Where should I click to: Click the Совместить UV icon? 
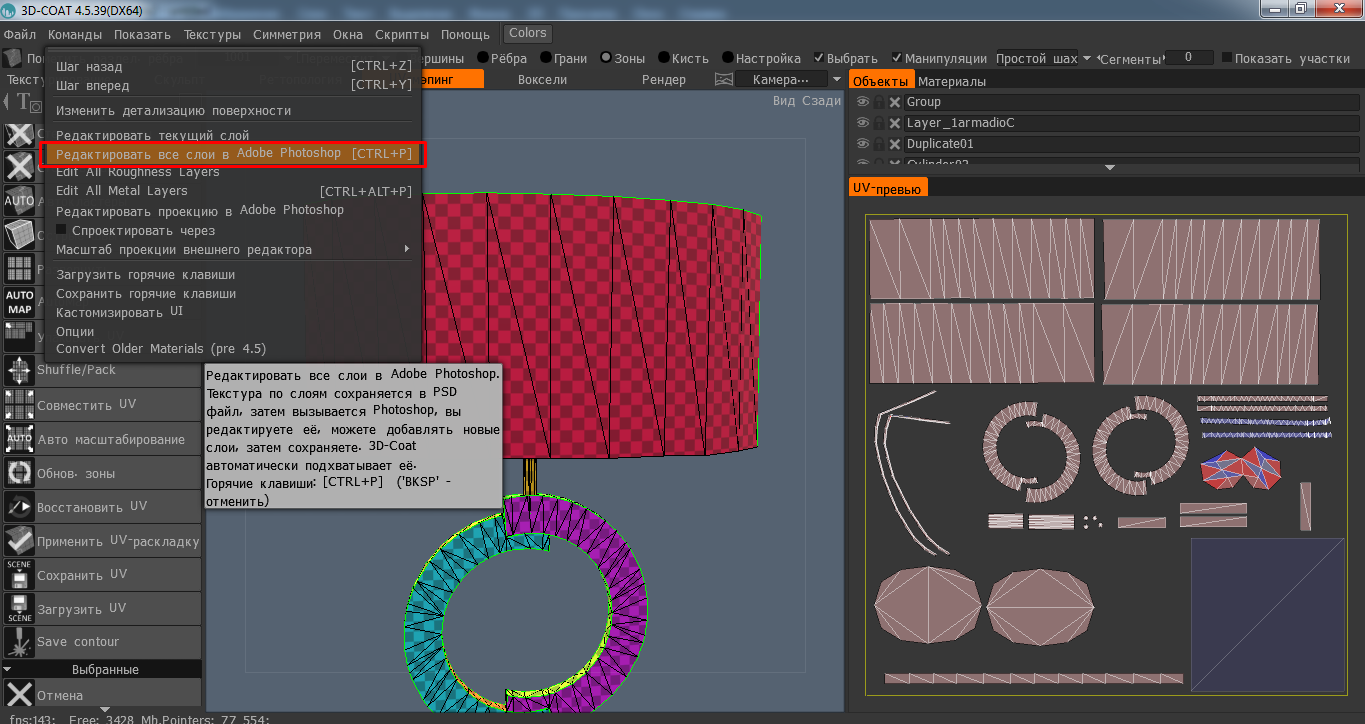point(19,405)
